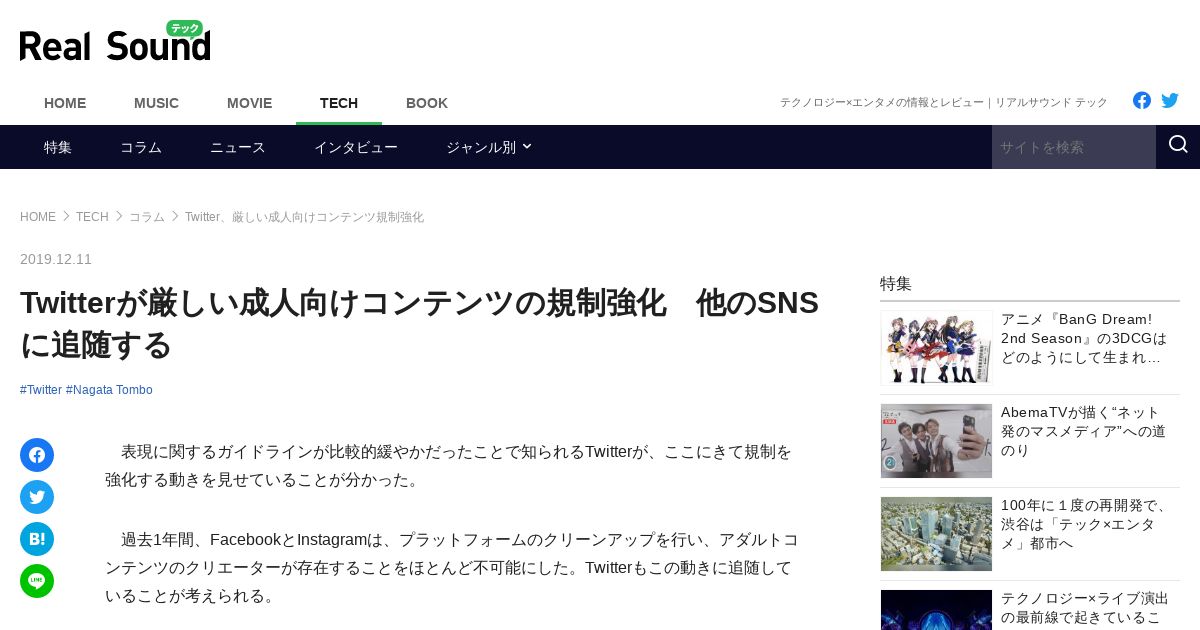Click the live stage production thumbnail

pos(936,610)
